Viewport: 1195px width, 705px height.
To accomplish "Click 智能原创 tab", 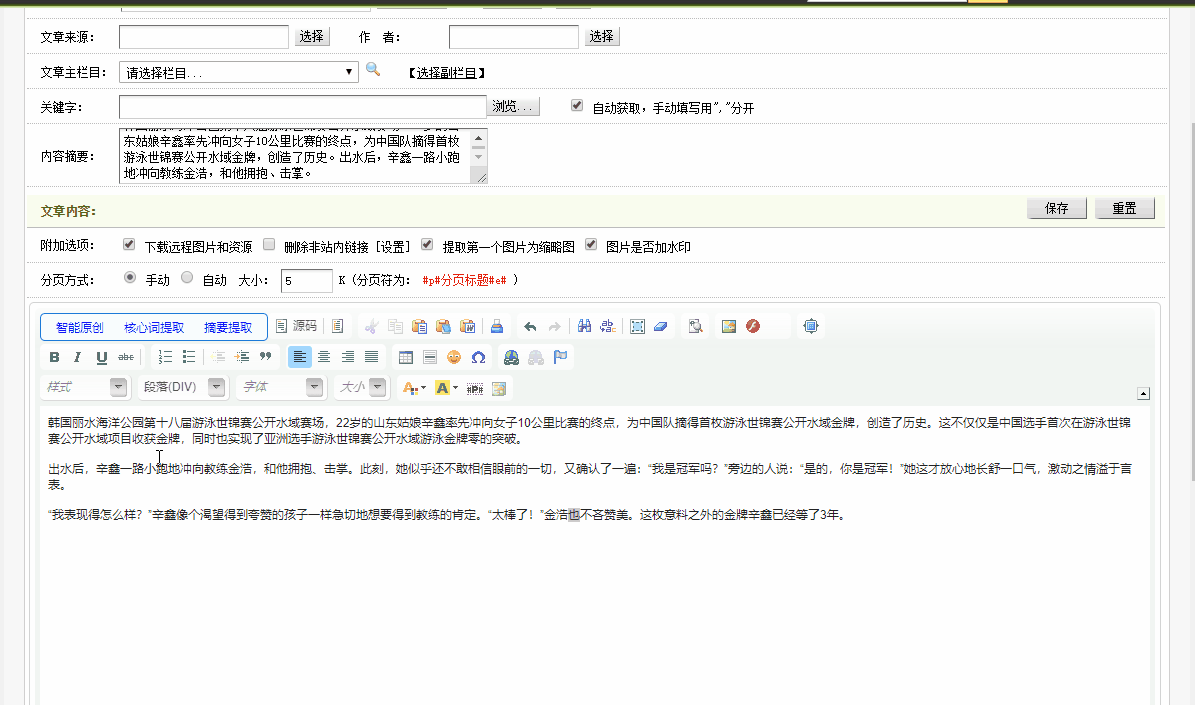I will click(79, 327).
